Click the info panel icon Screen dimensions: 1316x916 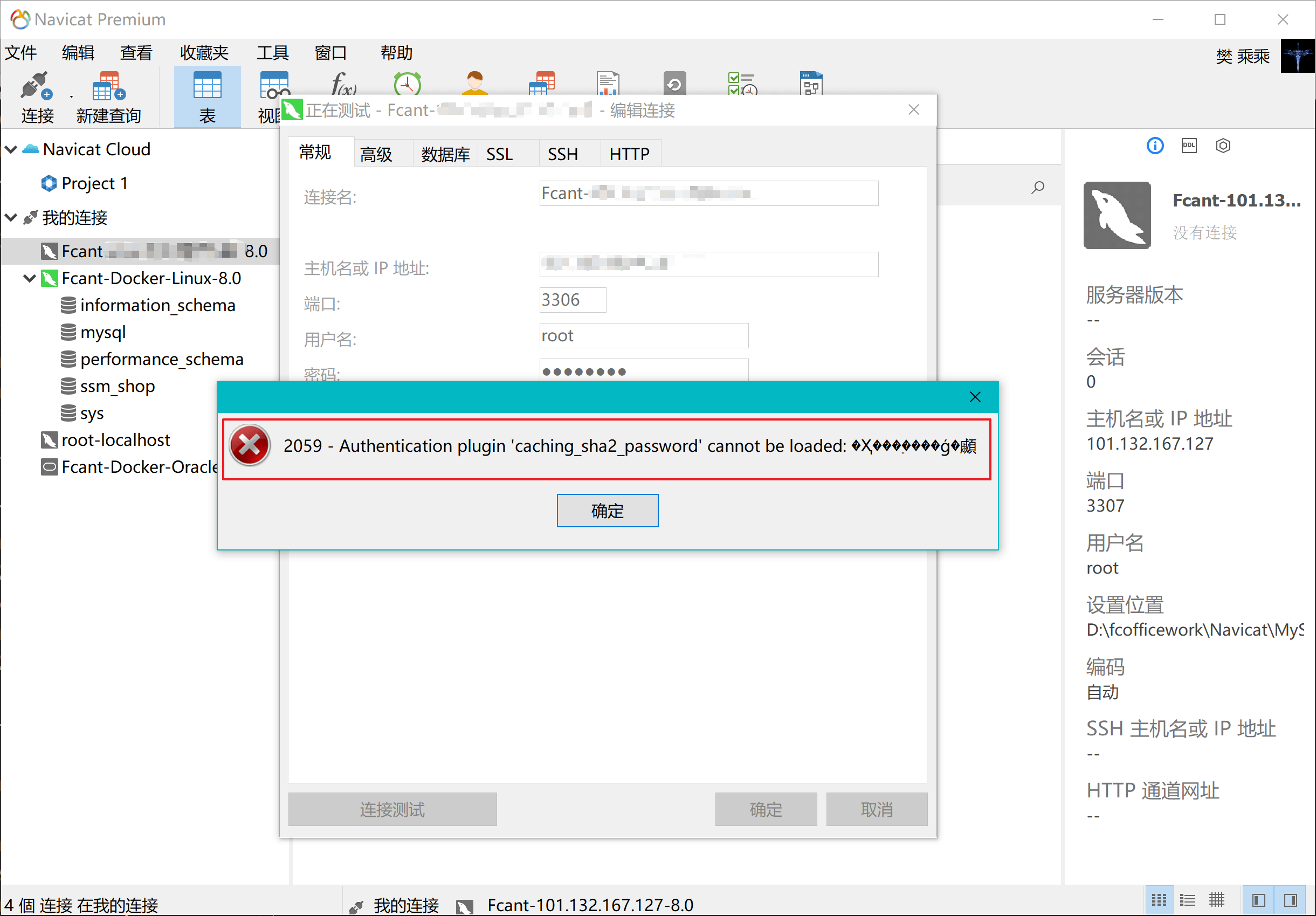pyautogui.click(x=1154, y=146)
